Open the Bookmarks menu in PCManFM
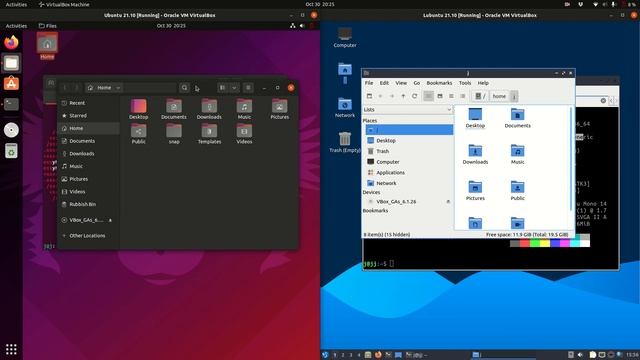 coord(439,83)
